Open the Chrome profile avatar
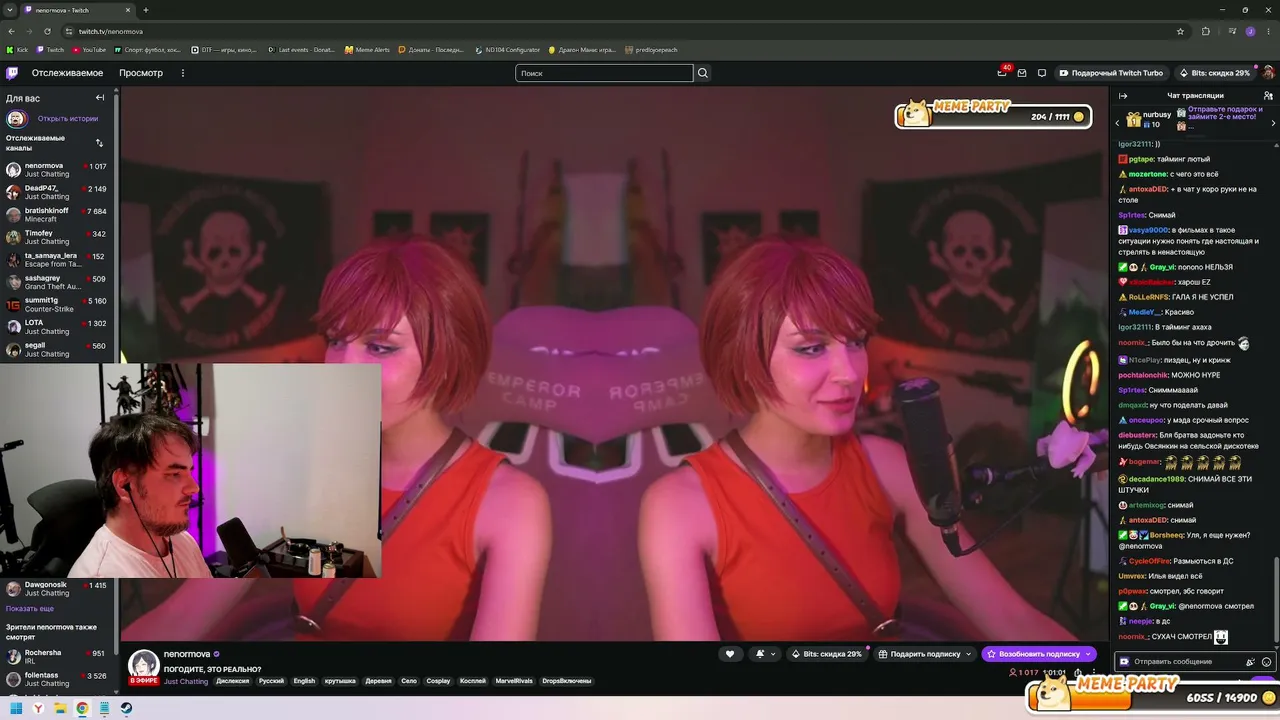The image size is (1280, 720). (1250, 31)
